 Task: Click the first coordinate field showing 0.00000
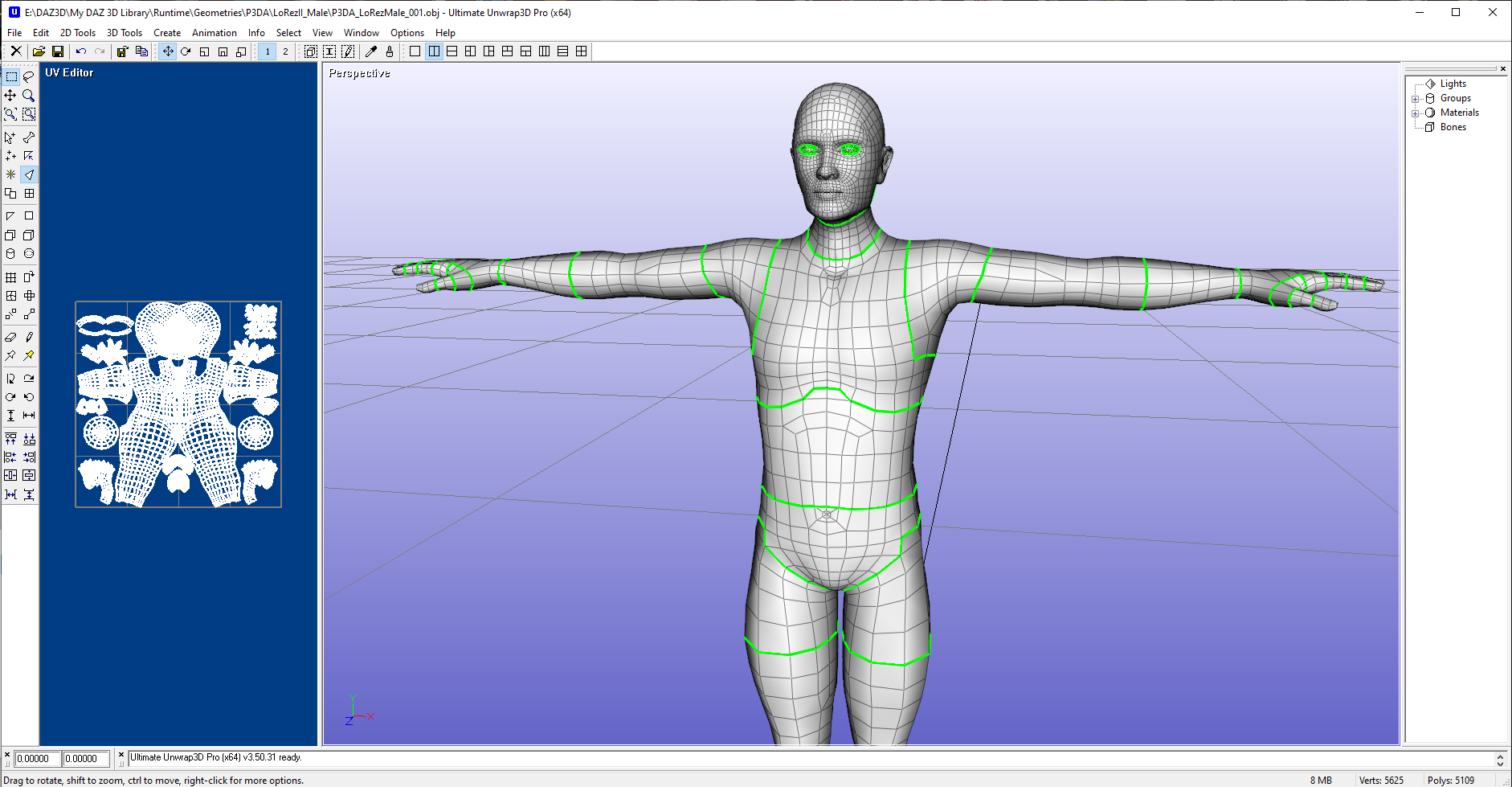point(38,759)
